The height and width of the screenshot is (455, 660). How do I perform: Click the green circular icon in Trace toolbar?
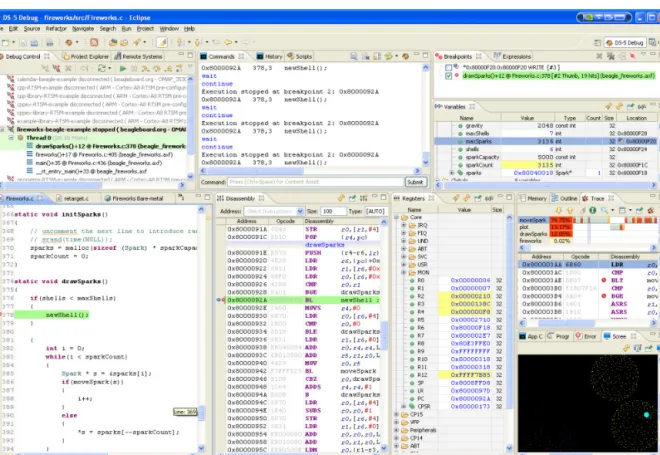(592, 210)
